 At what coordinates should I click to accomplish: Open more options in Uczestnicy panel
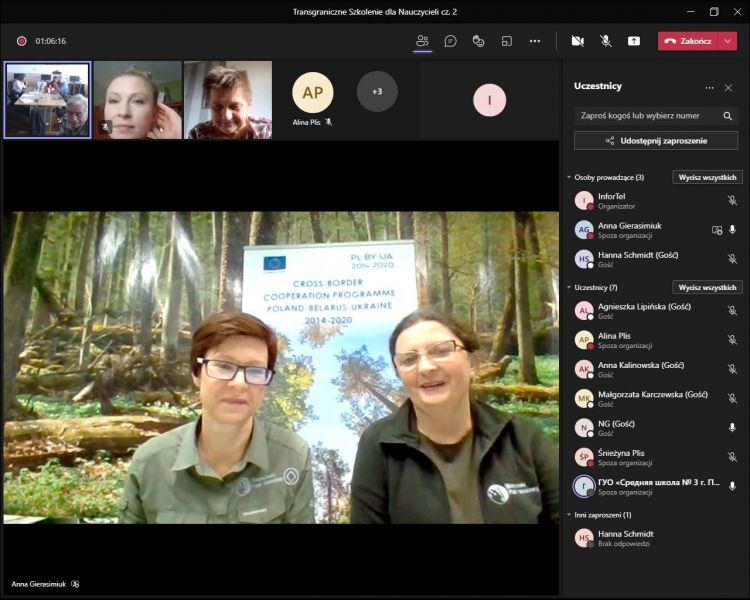709,87
